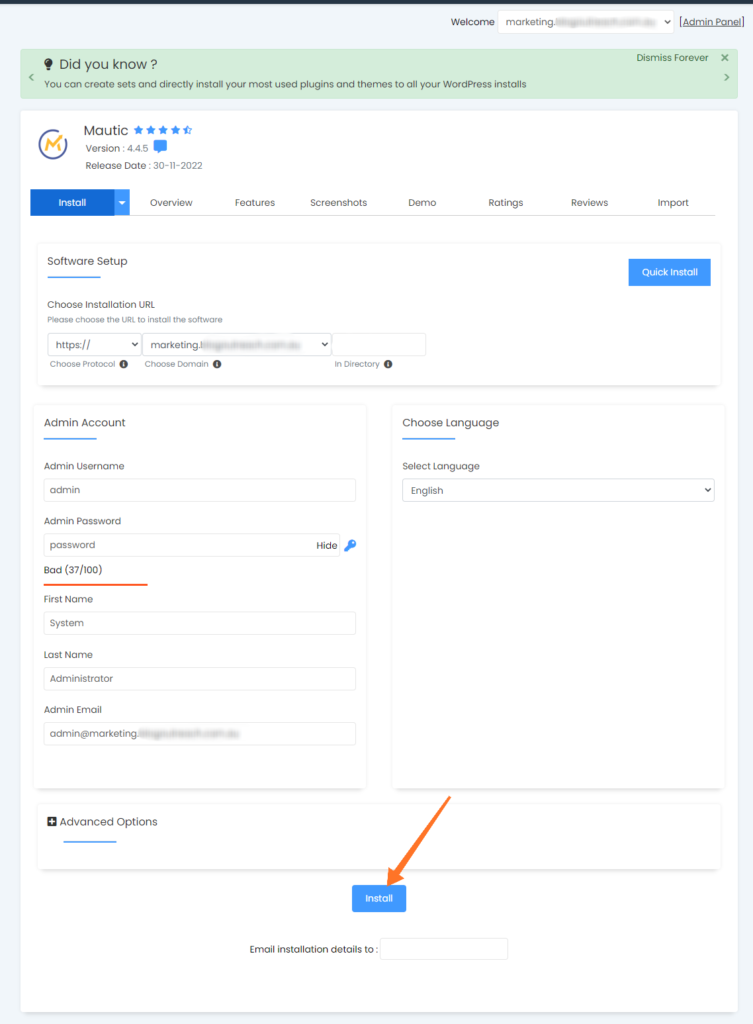753x1024 pixels.
Task: Go to previous tip with left arrow
Action: click(31, 77)
